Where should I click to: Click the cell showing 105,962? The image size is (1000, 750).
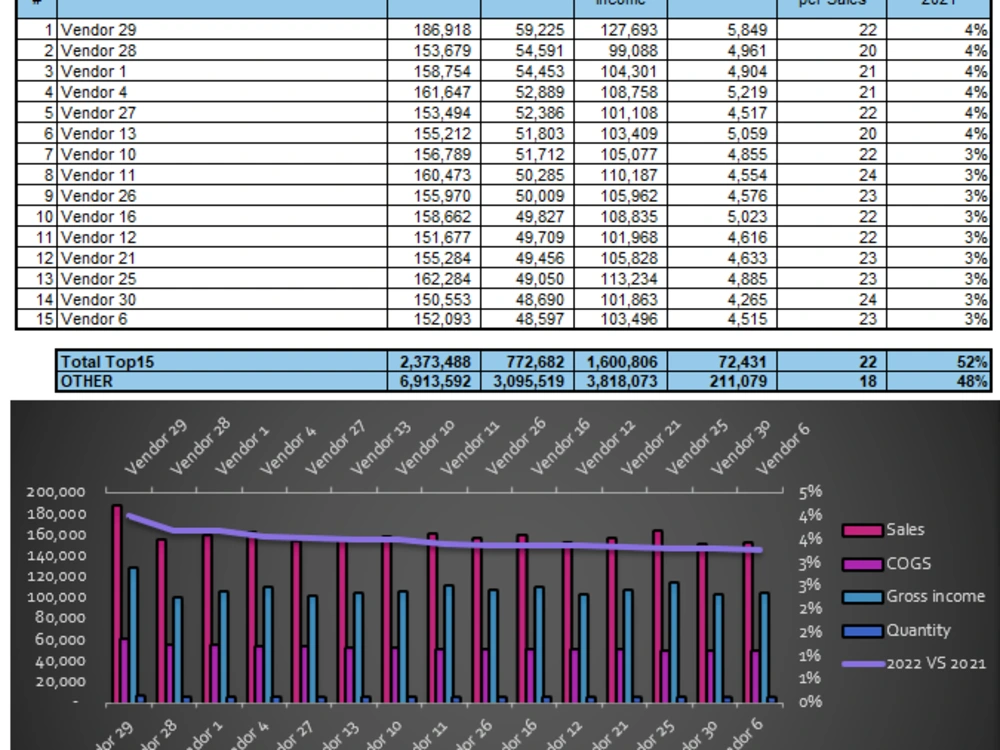[621, 196]
